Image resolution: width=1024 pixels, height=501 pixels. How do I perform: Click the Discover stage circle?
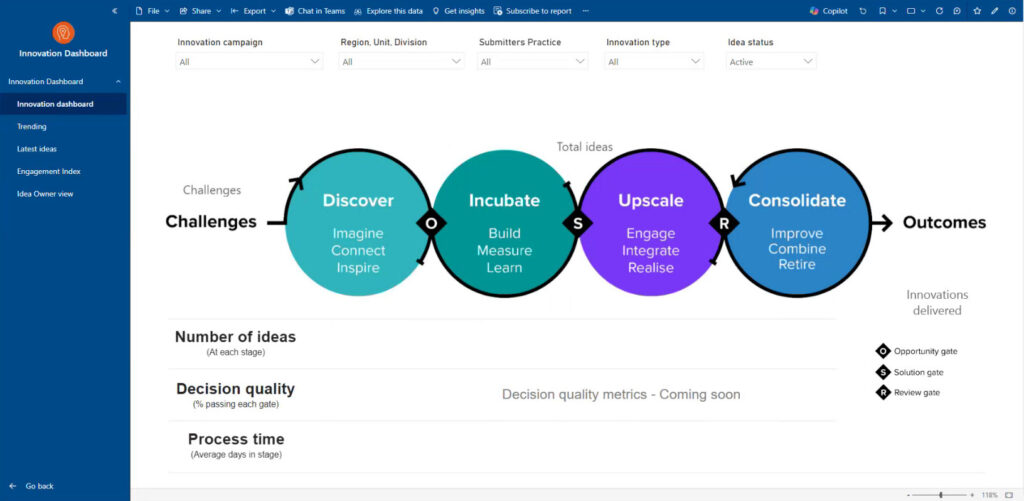(x=358, y=223)
